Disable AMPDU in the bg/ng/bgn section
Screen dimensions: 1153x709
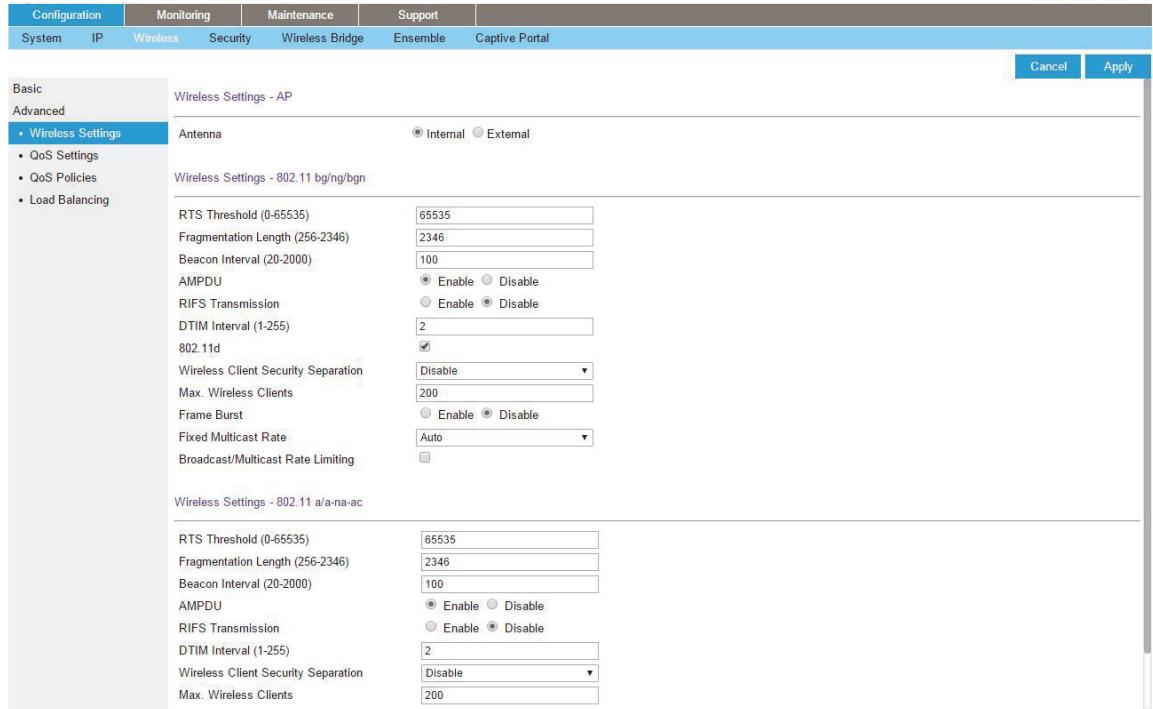487,280
